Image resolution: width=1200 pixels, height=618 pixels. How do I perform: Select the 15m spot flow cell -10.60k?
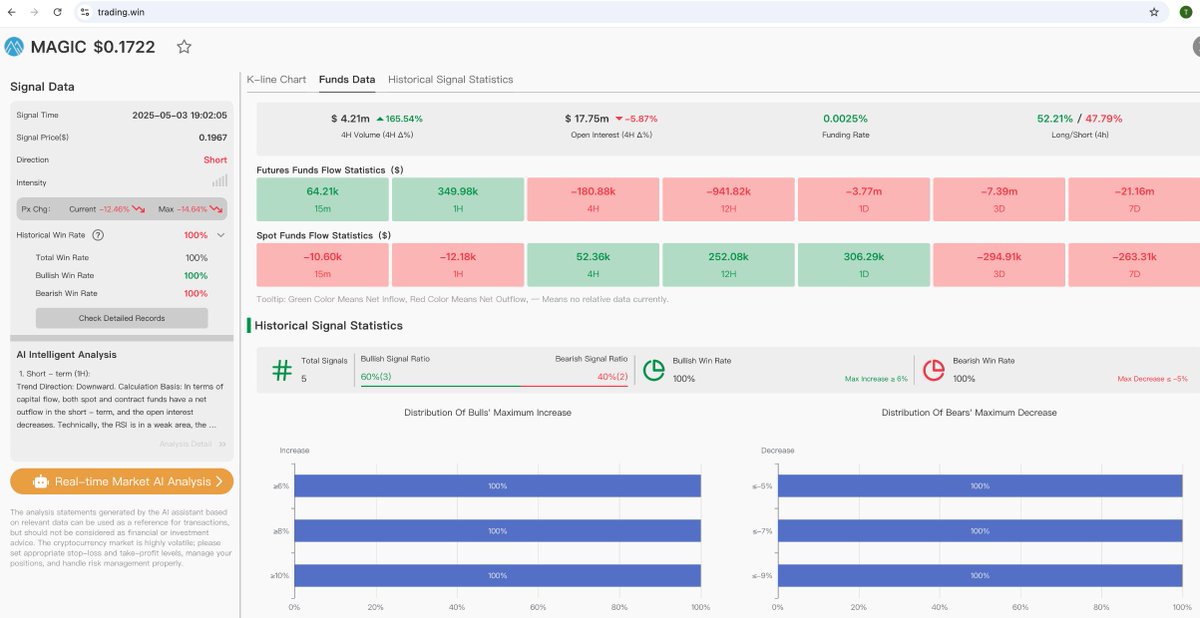[x=323, y=265]
